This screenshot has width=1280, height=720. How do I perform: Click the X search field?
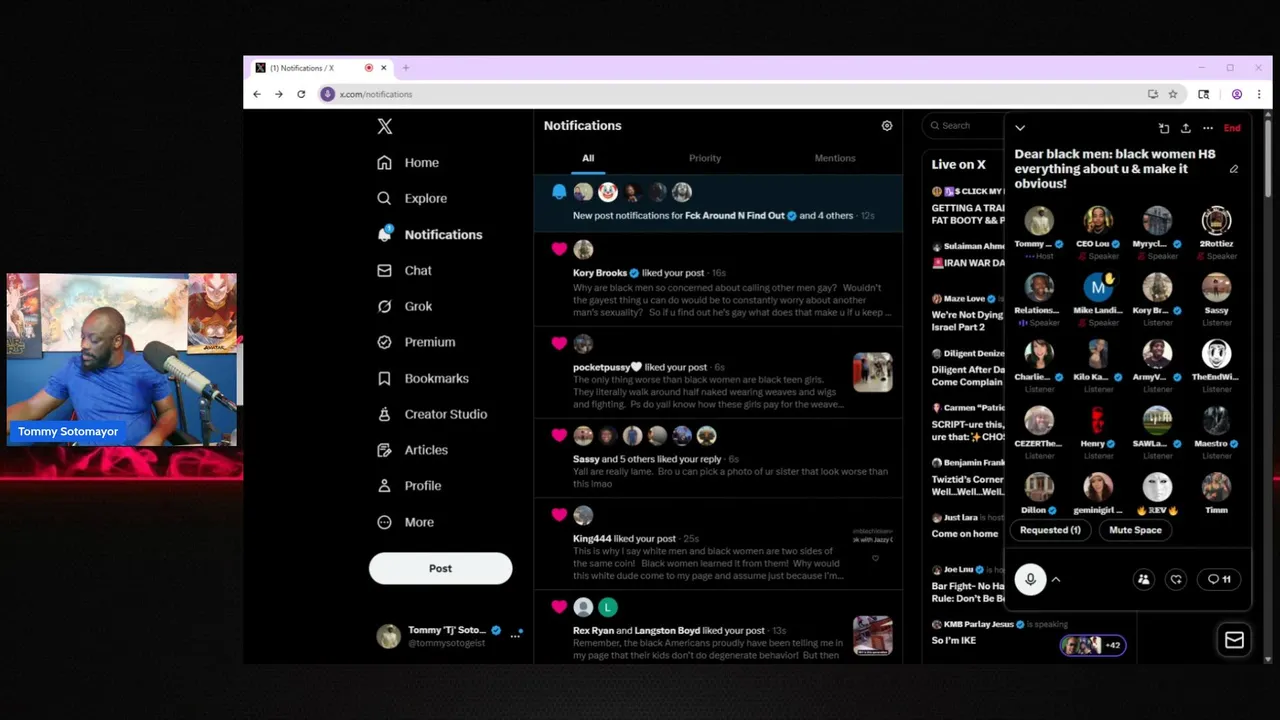pyautogui.click(x=964, y=125)
